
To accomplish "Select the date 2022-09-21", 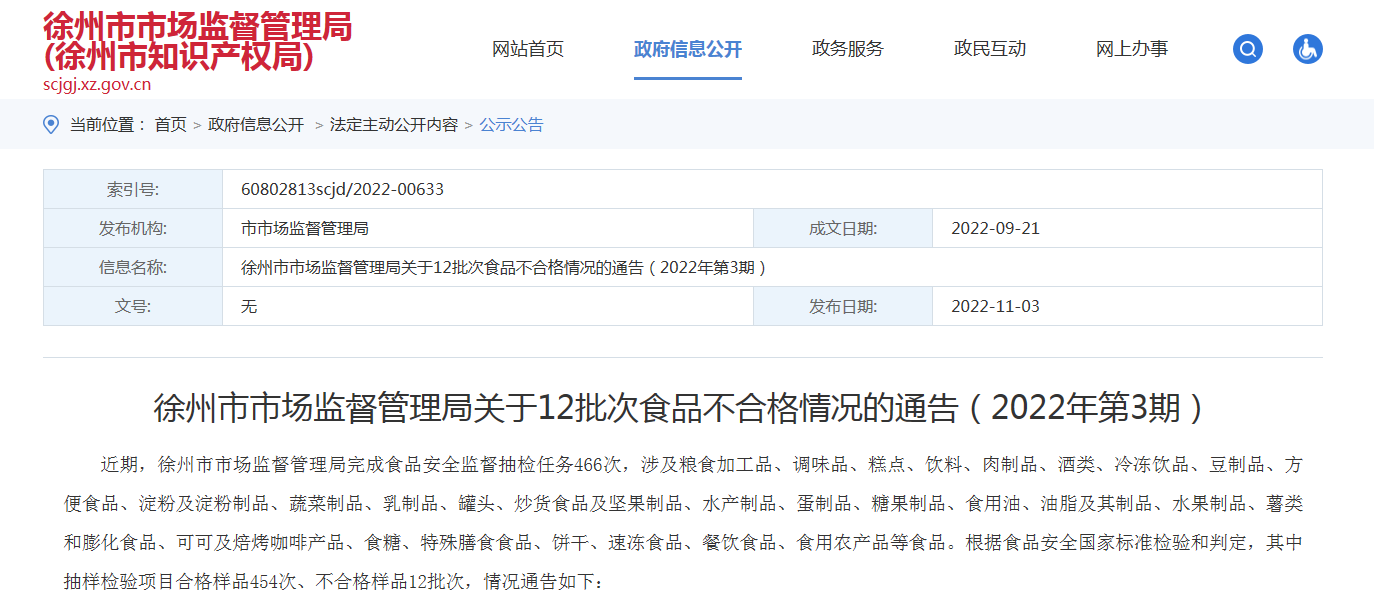I will click(x=995, y=228).
